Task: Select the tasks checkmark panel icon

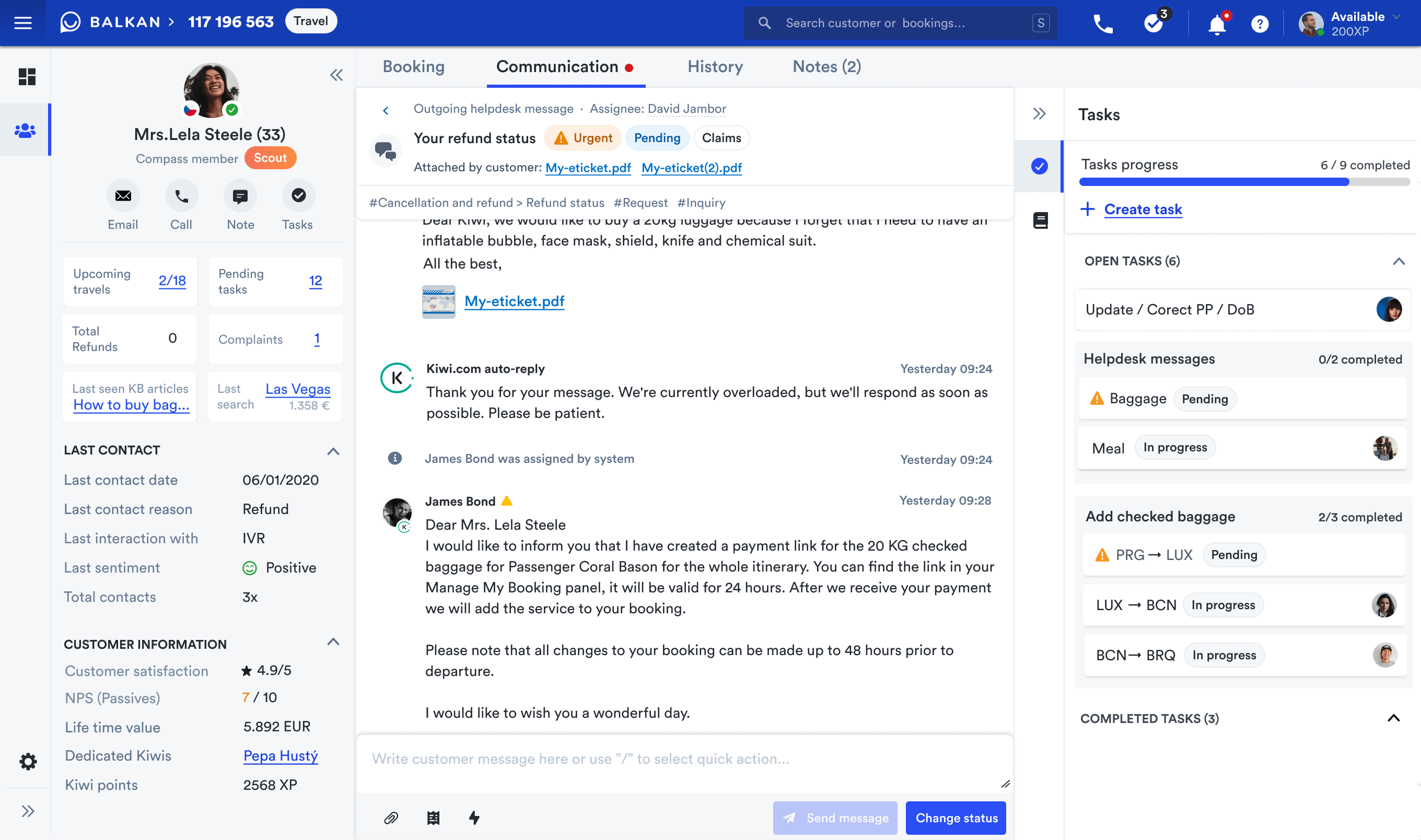Action: 1039,166
